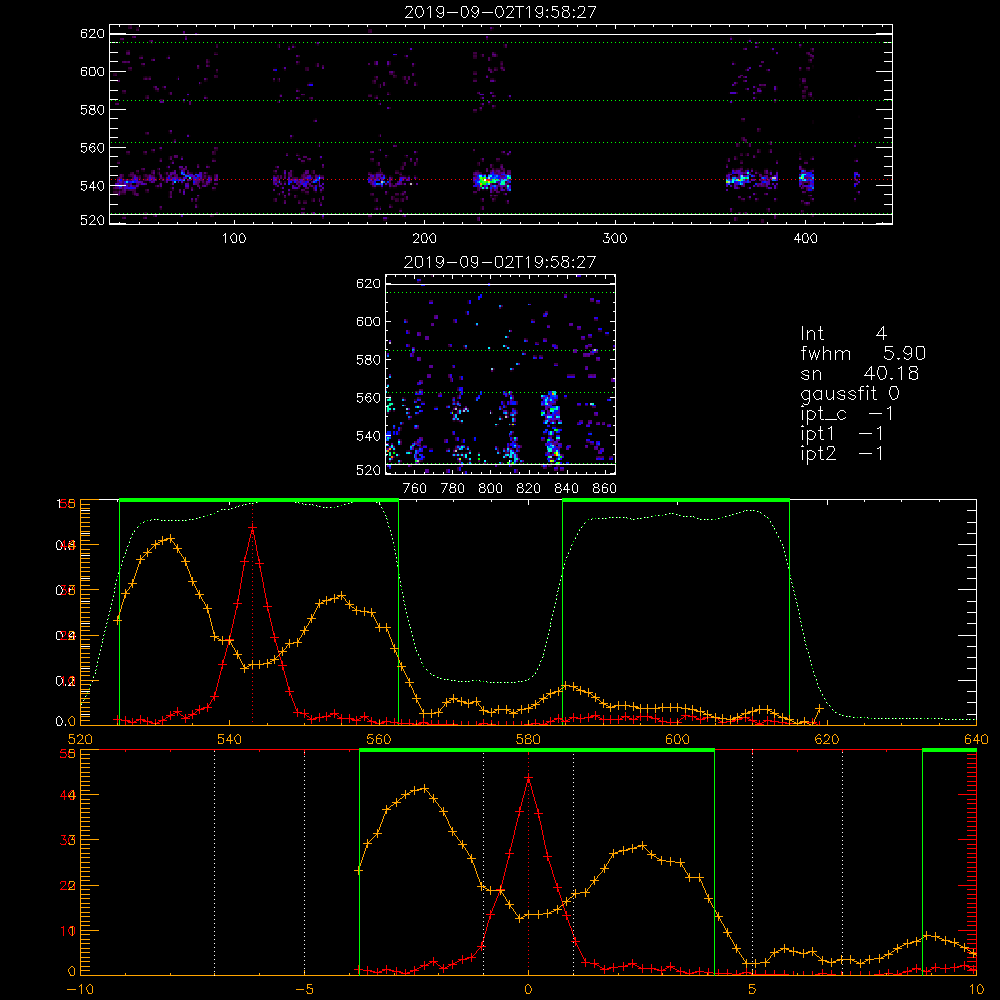
Task: Click y-axis label '600' of the top image
Action: point(92,71)
